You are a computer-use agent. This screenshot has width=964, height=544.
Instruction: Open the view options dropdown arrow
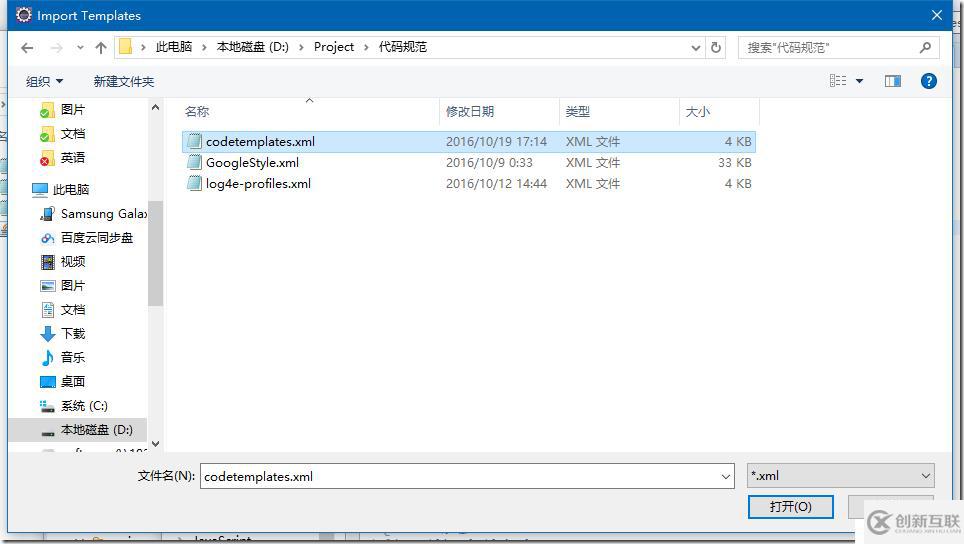coord(859,81)
